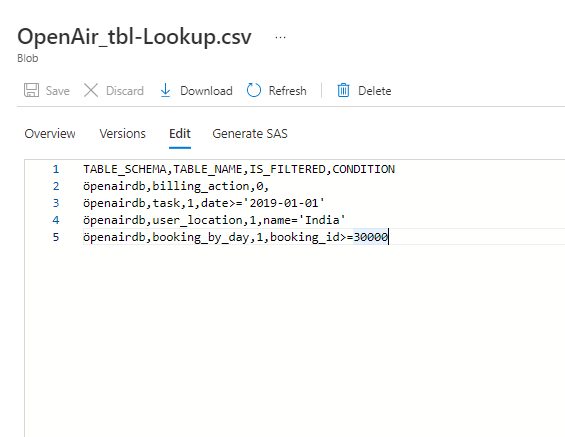Click the user_location line text
The height and width of the screenshot is (437, 565).
214,220
